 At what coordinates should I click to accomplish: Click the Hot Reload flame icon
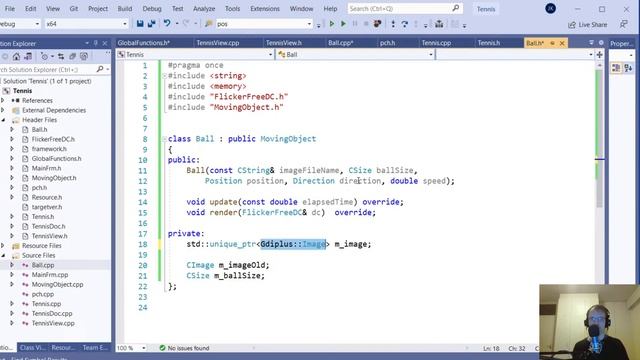point(378,24)
